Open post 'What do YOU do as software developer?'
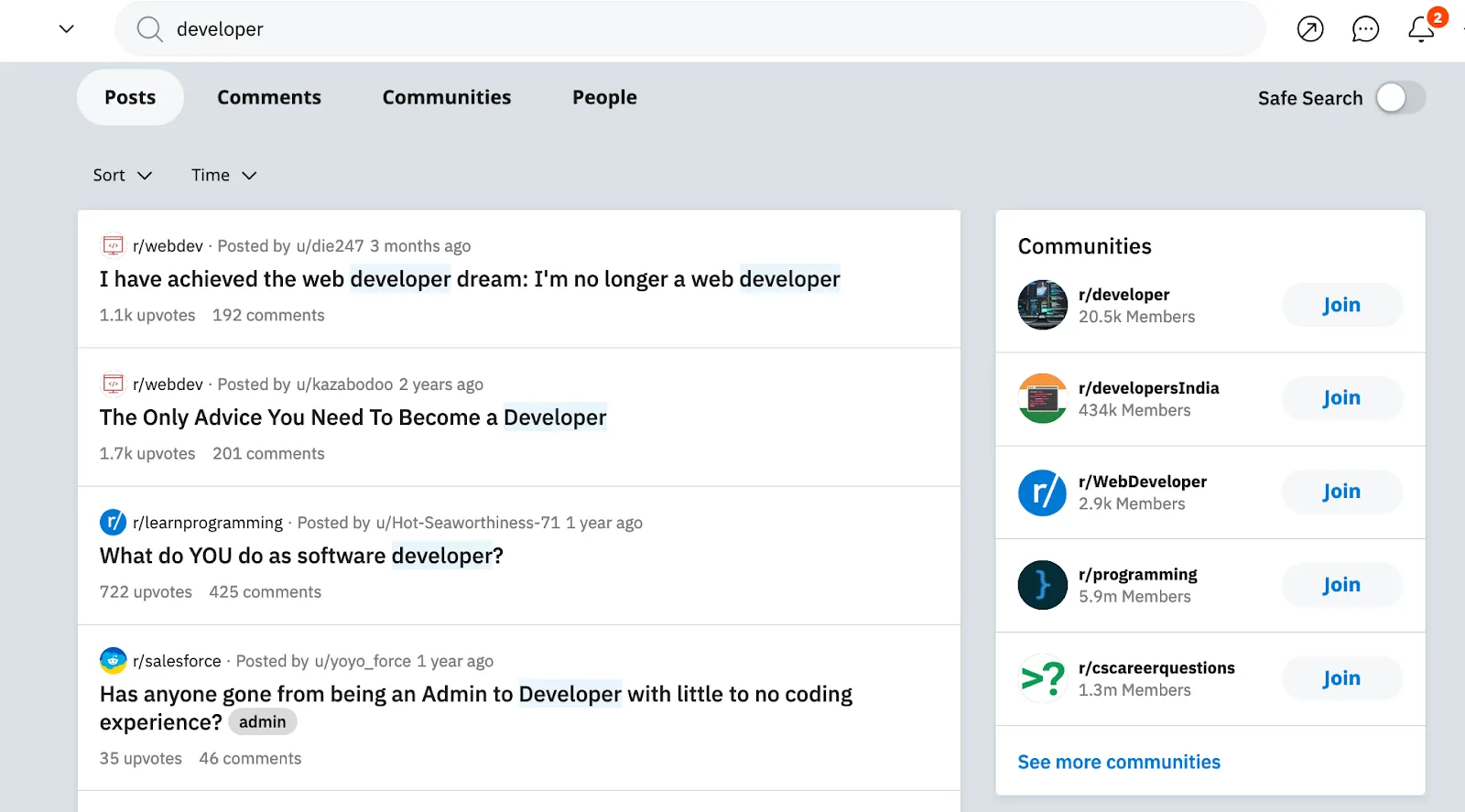This screenshot has width=1465, height=812. coord(301,556)
